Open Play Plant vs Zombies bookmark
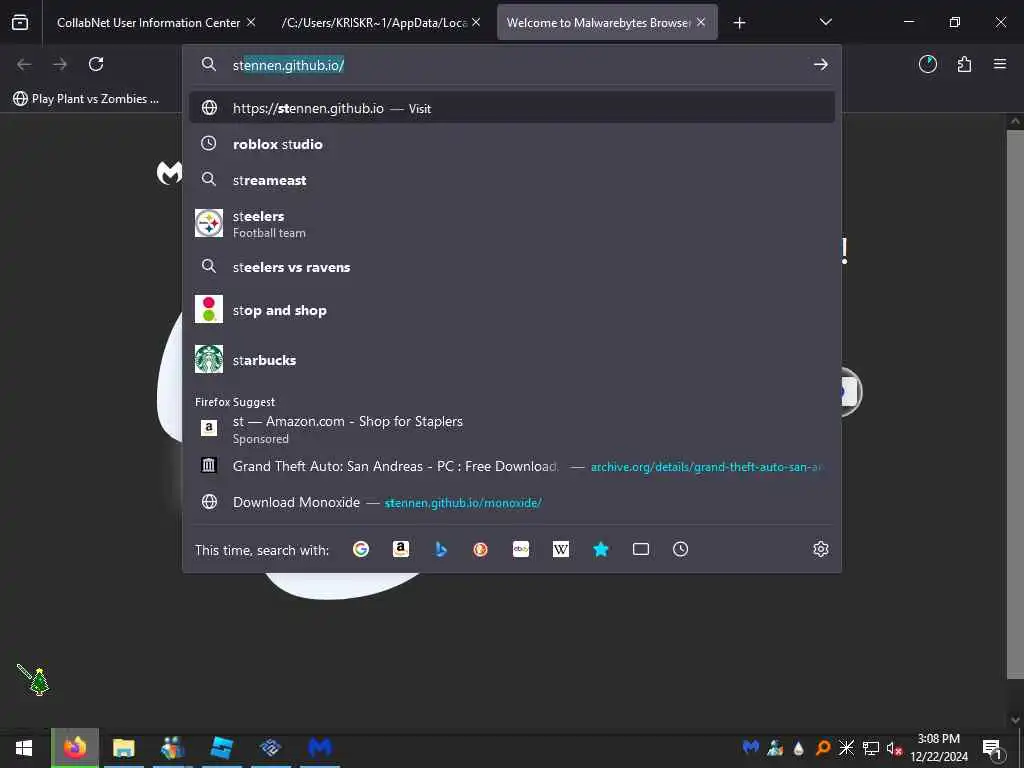Image resolution: width=1024 pixels, height=768 pixels. tap(86, 99)
